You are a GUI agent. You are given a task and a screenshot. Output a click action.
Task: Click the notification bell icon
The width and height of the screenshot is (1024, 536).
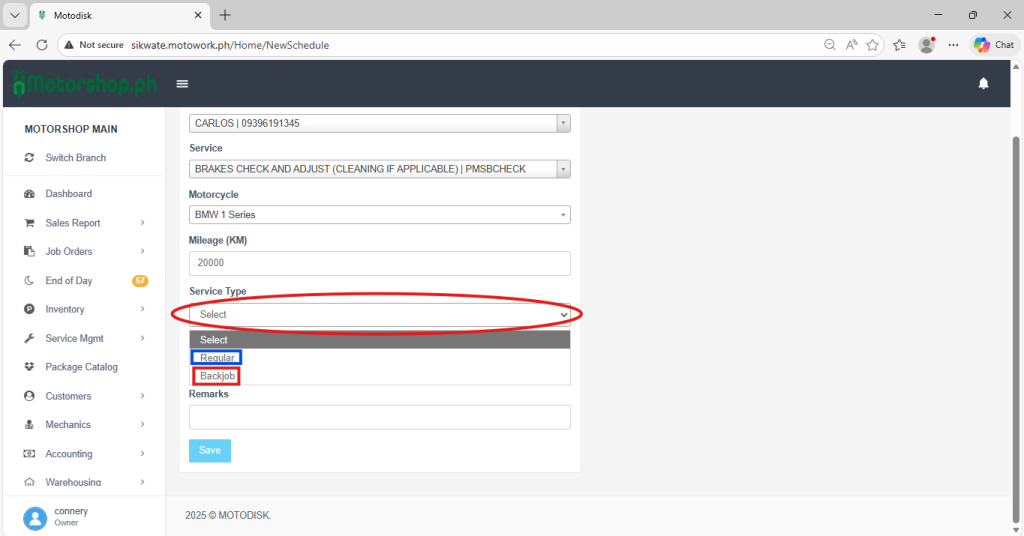(x=983, y=84)
